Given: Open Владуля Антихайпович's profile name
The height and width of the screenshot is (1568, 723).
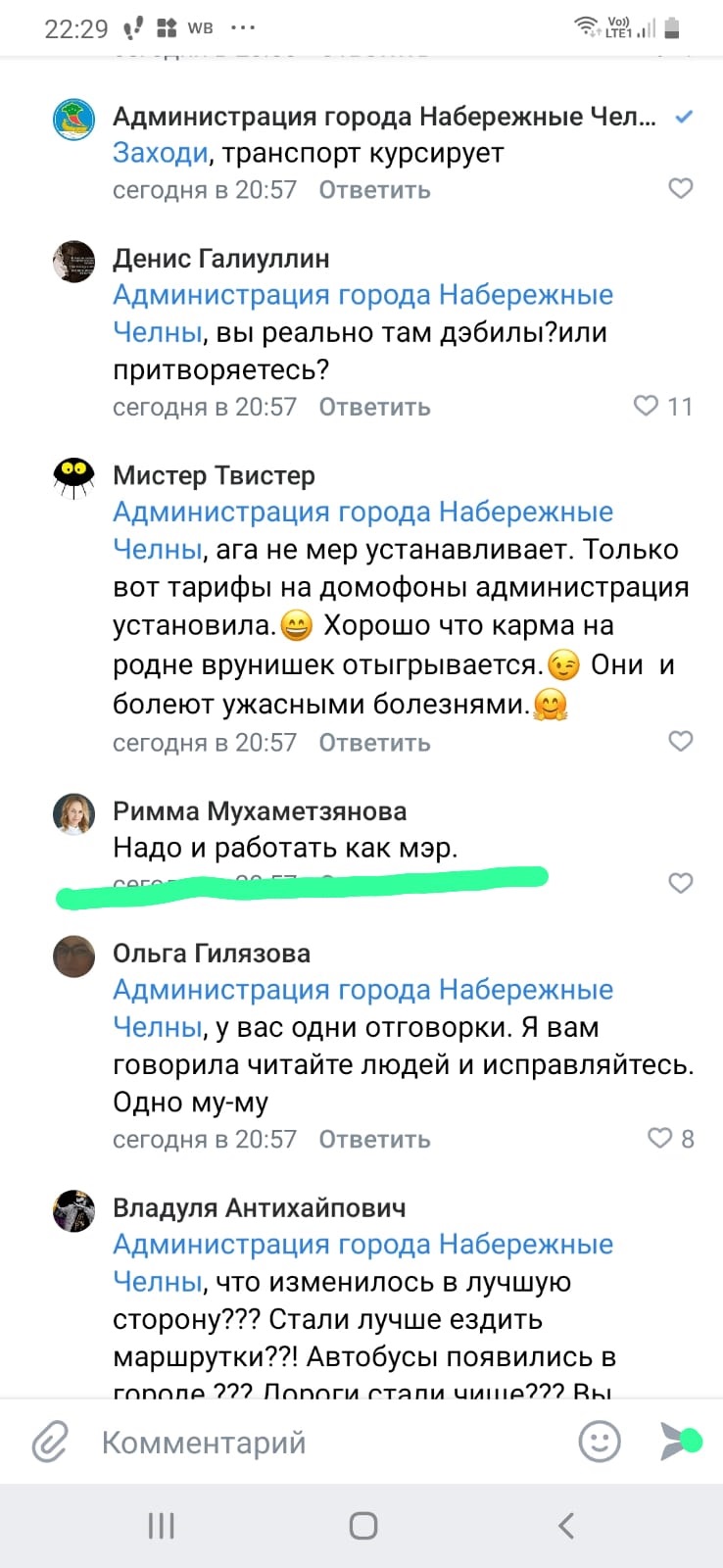Looking at the screenshot, I should coord(259,1207).
